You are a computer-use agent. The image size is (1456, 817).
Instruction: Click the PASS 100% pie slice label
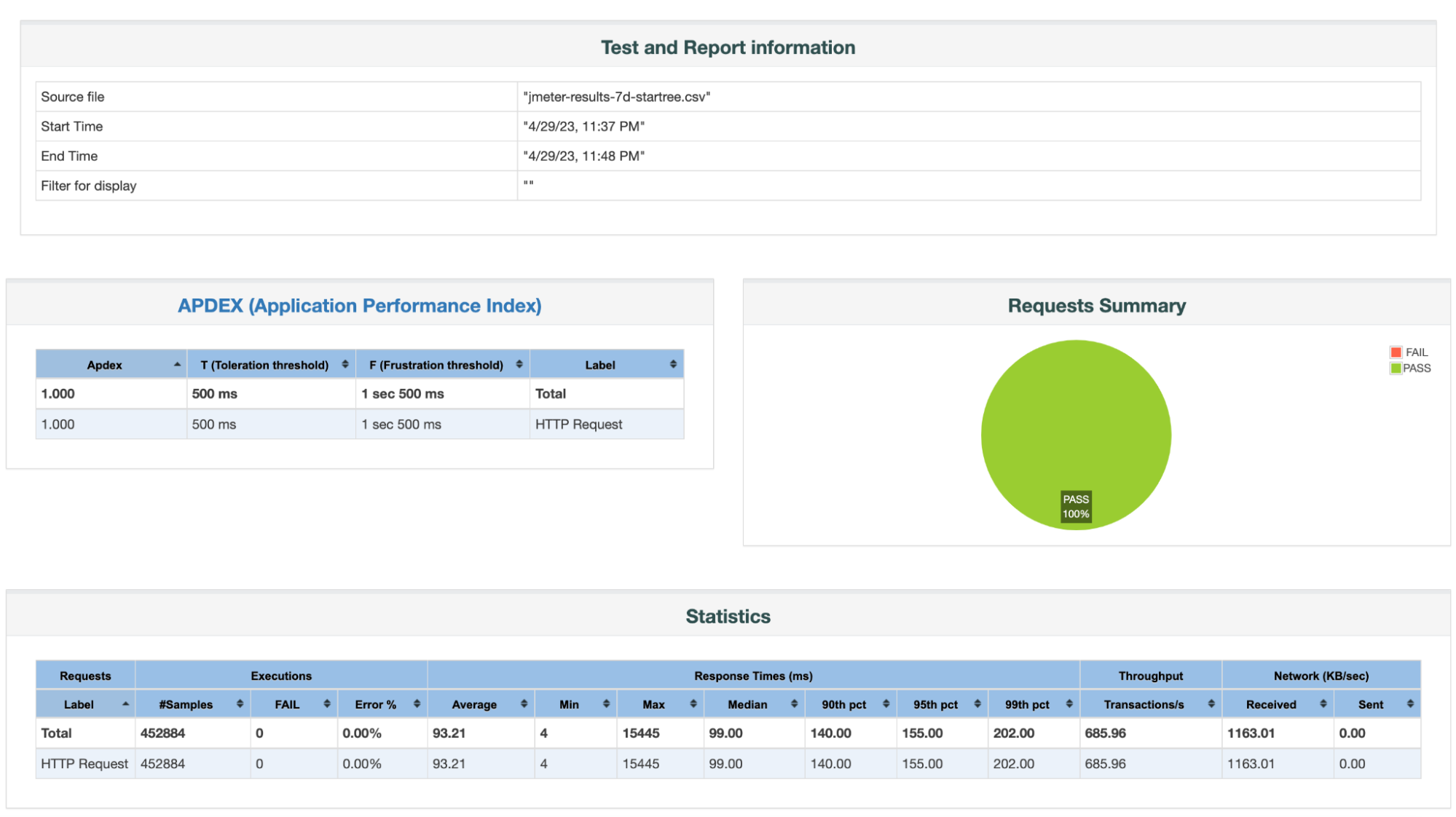[1076, 507]
